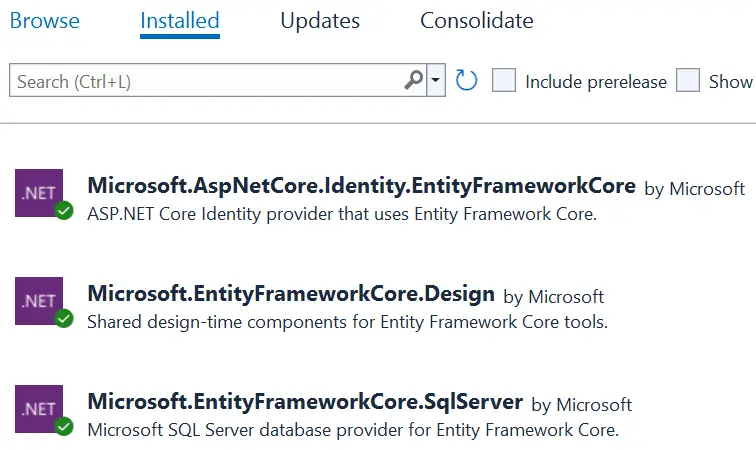Select Microsoft.EntityFrameworkCore.Design package title
Image resolution: width=756 pixels, height=450 pixels.
291,294
